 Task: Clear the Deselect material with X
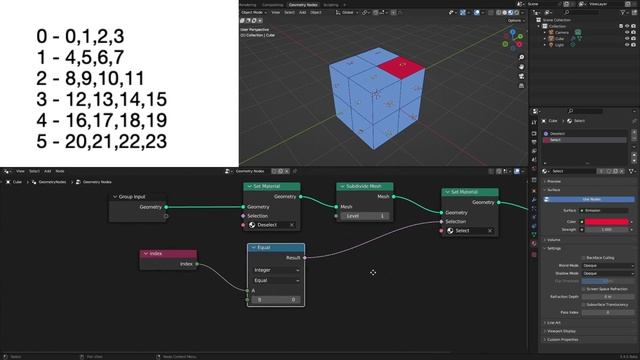[292, 225]
